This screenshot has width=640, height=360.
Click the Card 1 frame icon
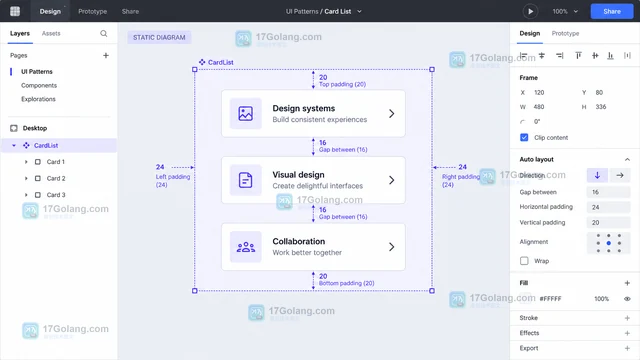(38, 162)
